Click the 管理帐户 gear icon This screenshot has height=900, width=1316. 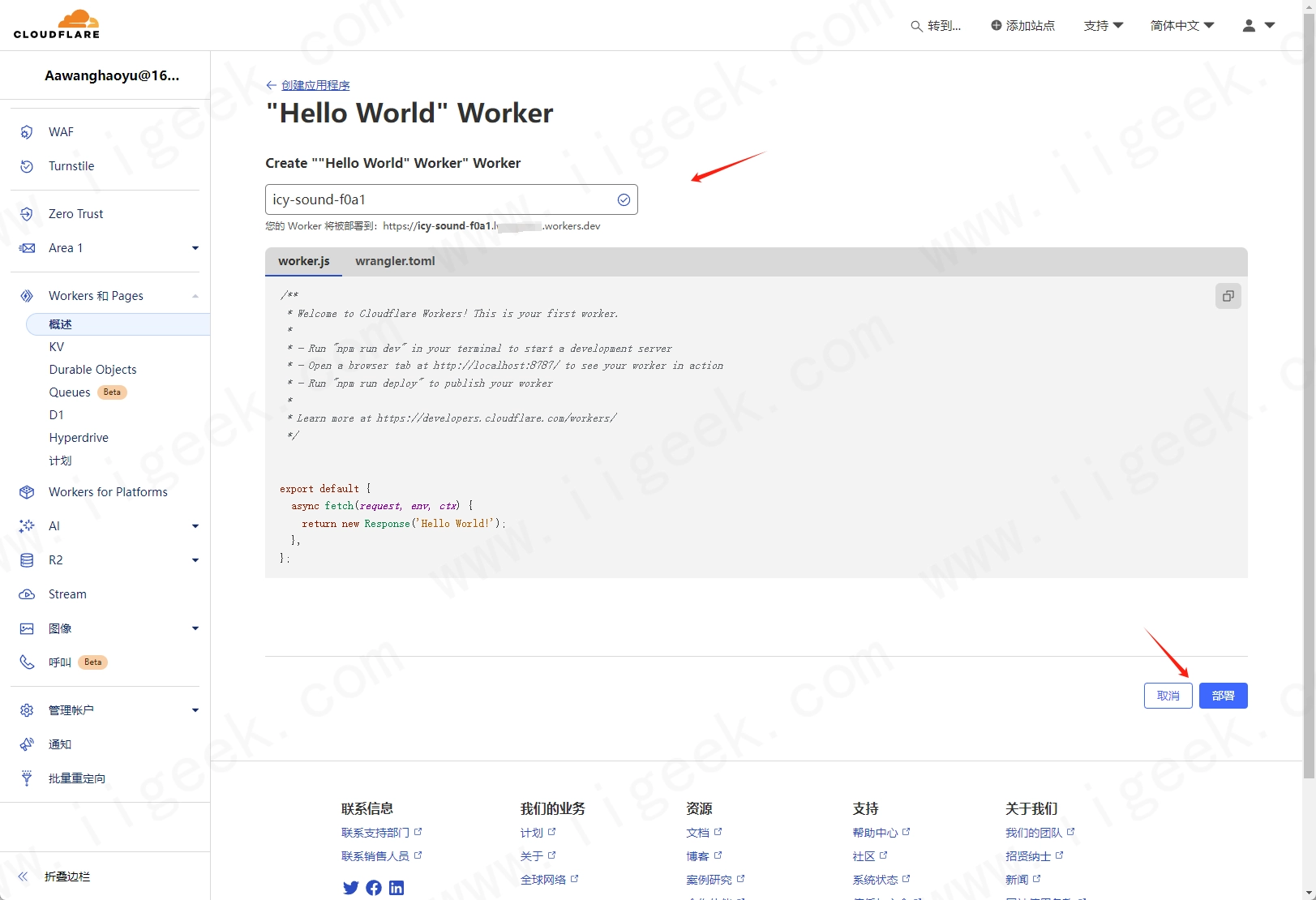pos(27,710)
